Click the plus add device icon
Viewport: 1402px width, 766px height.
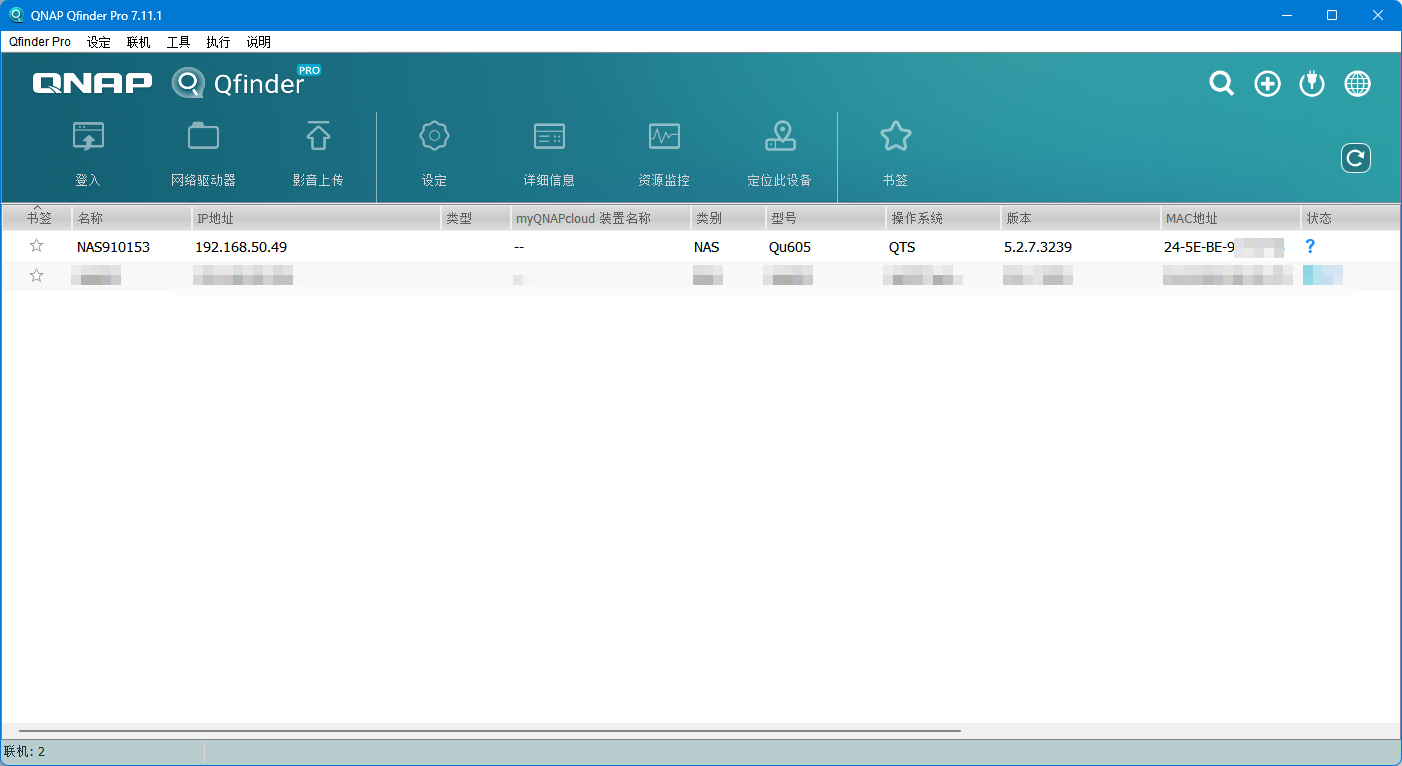(x=1267, y=84)
